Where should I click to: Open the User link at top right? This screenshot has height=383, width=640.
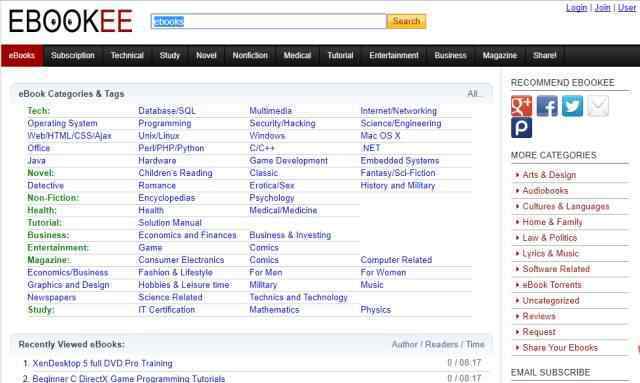click(x=627, y=7)
